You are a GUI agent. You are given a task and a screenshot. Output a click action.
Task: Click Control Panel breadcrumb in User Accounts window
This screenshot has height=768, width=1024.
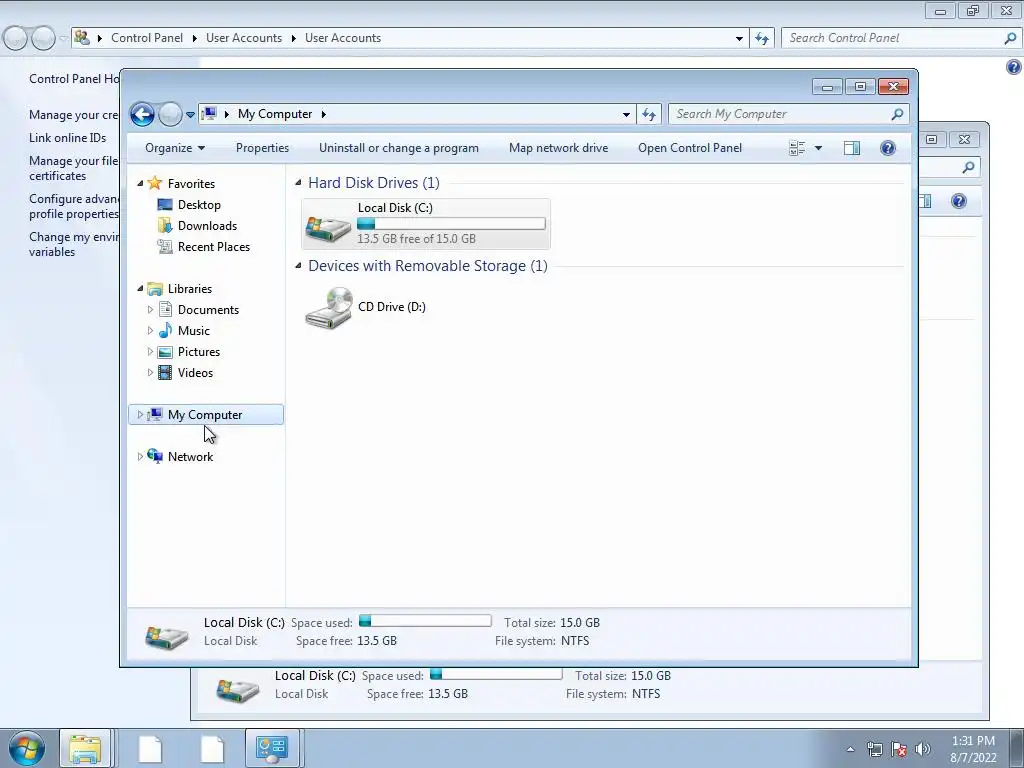pos(147,38)
